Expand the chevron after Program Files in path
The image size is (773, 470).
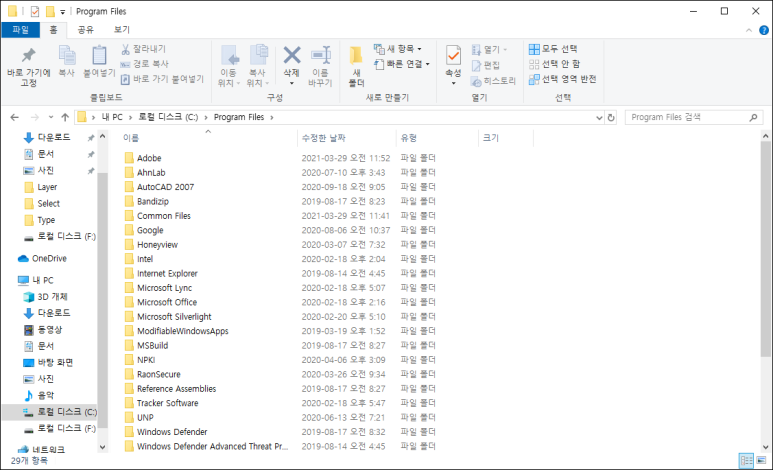coord(272,117)
